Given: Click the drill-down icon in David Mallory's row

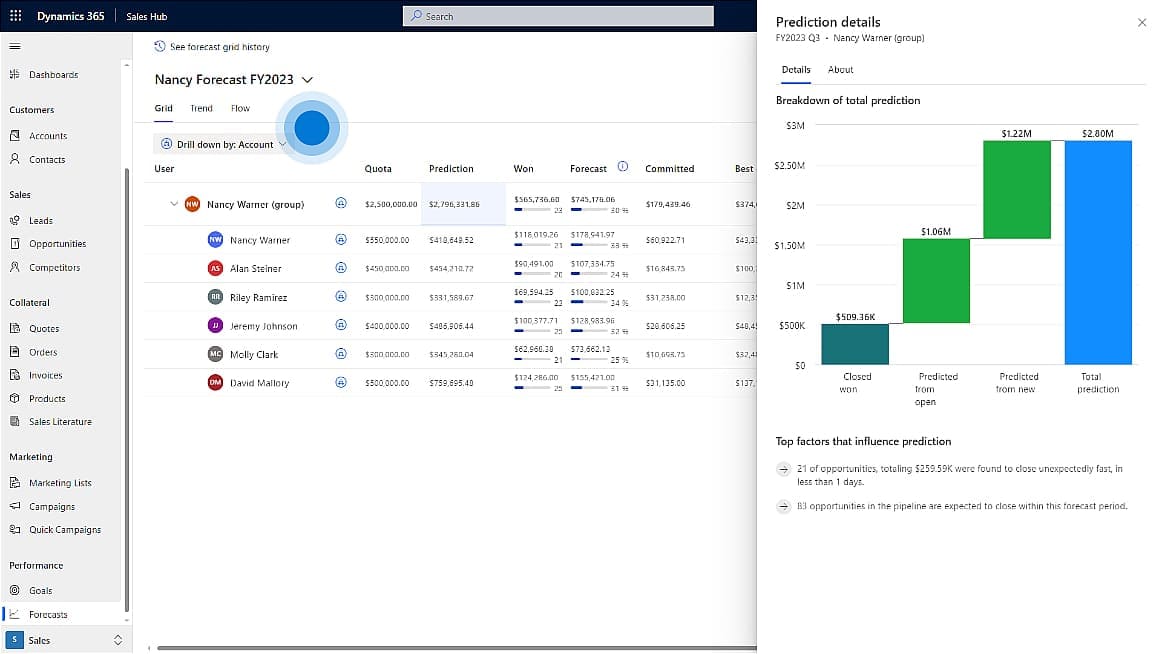Looking at the screenshot, I should pos(341,382).
